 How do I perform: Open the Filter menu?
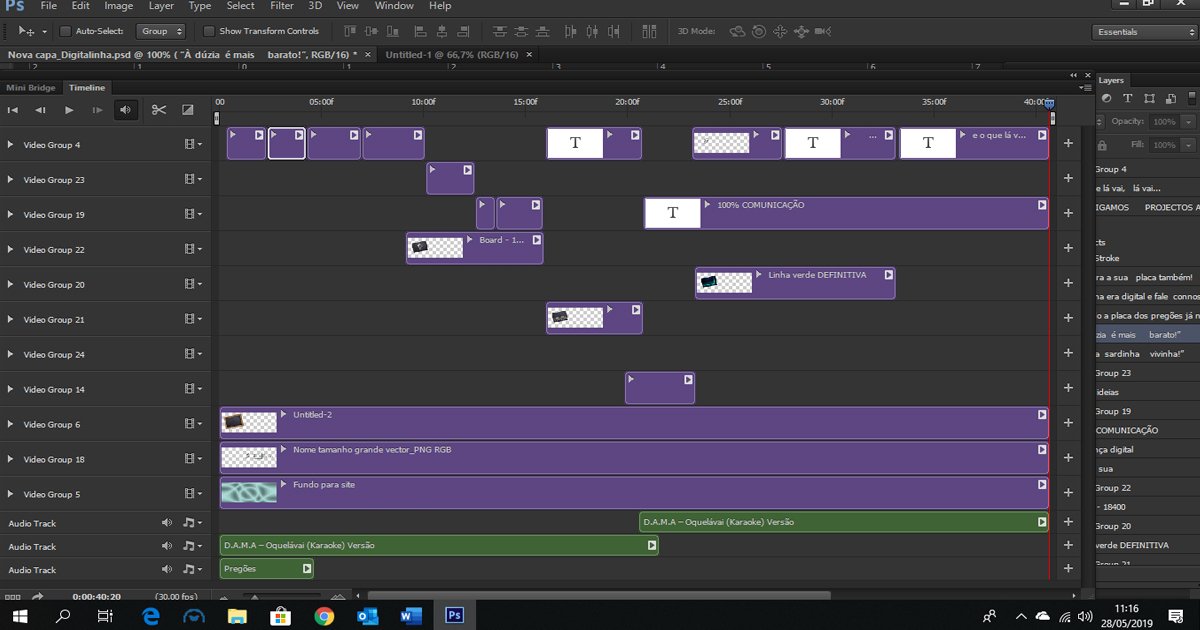pyautogui.click(x=281, y=6)
